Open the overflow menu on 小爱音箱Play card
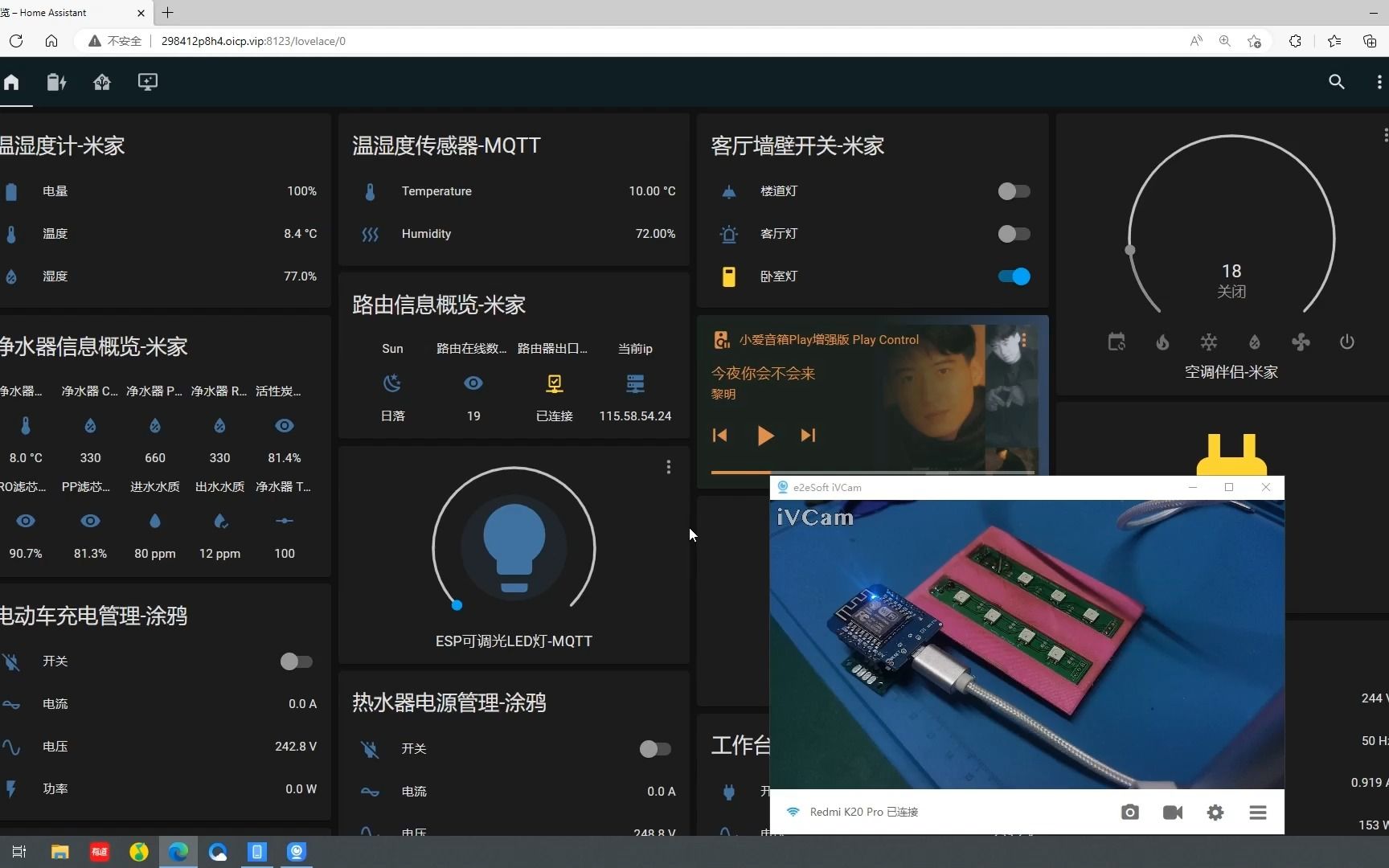1389x868 pixels. pos(1024,340)
